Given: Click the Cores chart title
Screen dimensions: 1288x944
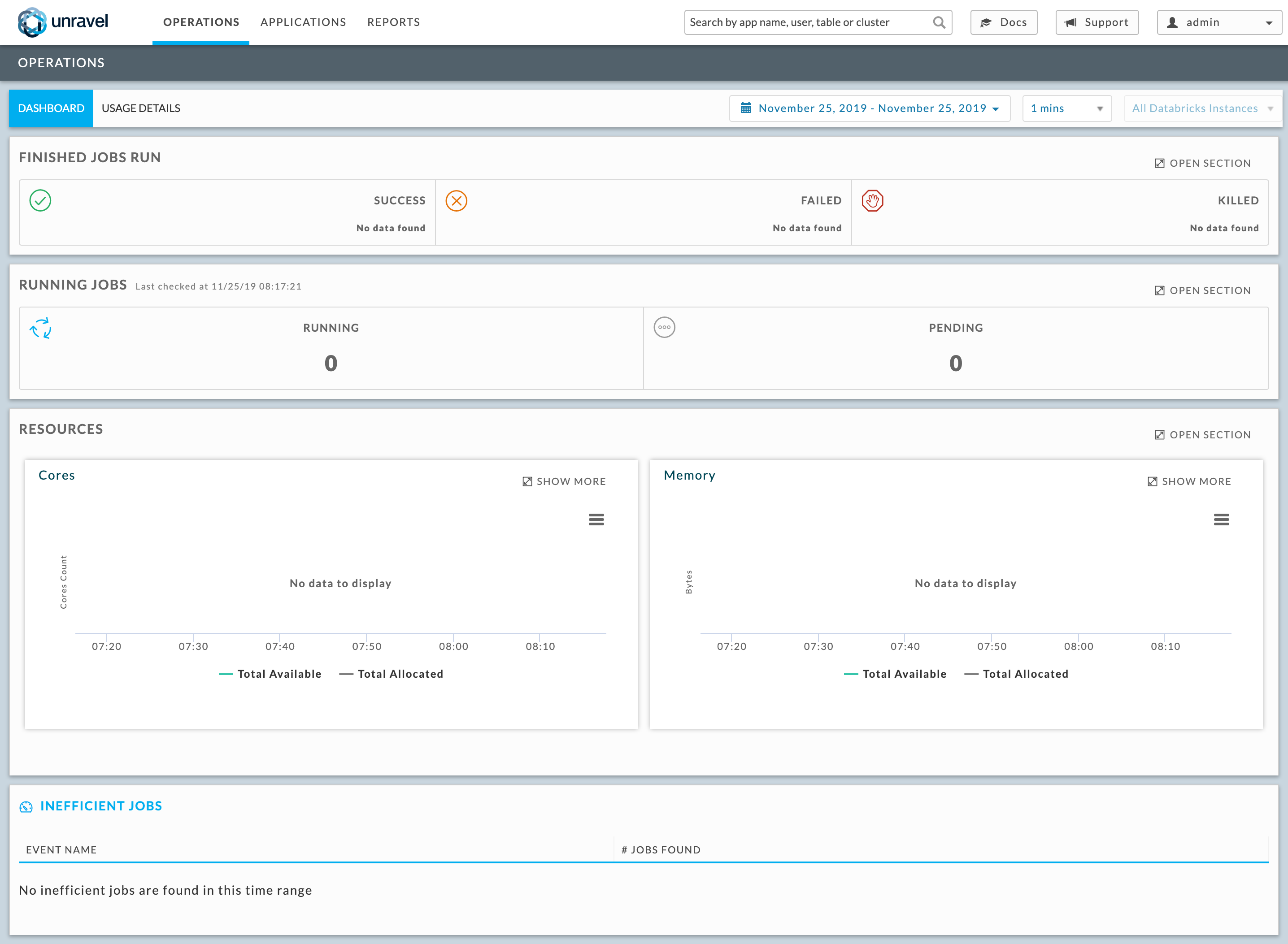Looking at the screenshot, I should [57, 476].
